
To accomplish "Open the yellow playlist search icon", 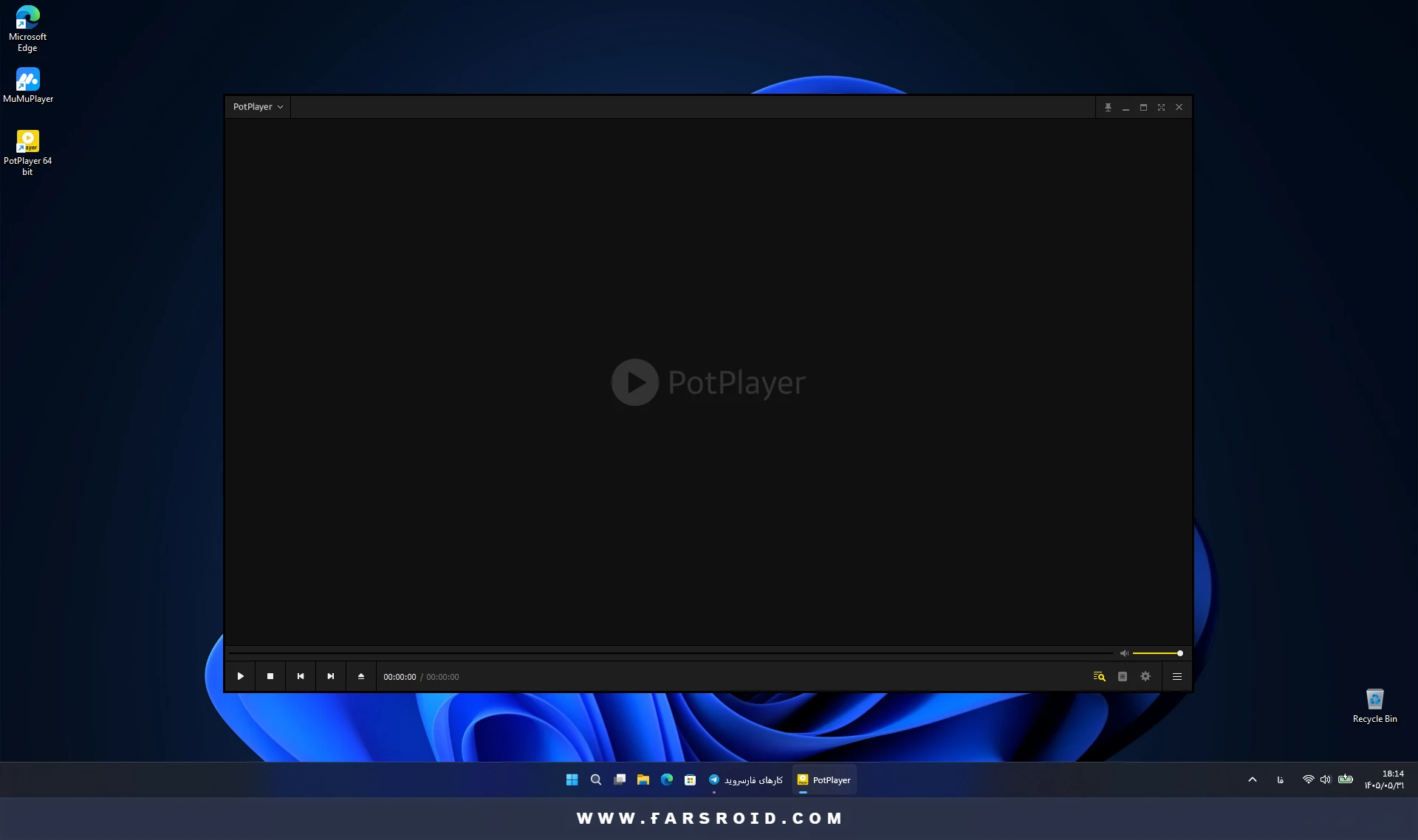I will (x=1099, y=676).
